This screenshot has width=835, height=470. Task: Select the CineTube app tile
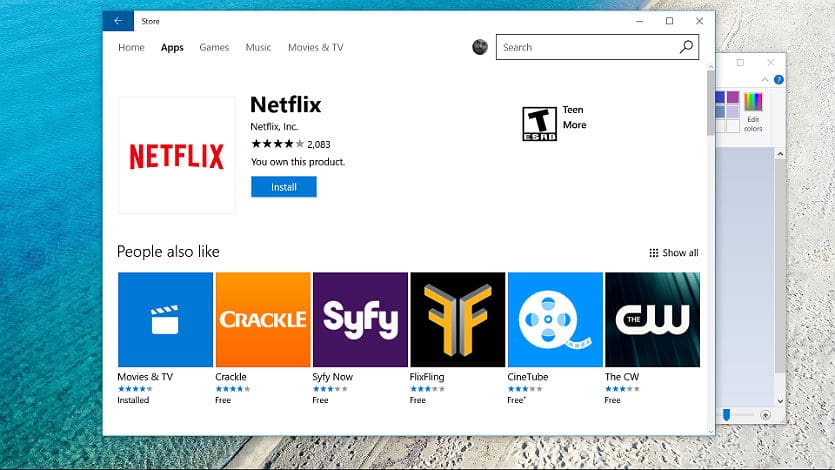click(554, 319)
